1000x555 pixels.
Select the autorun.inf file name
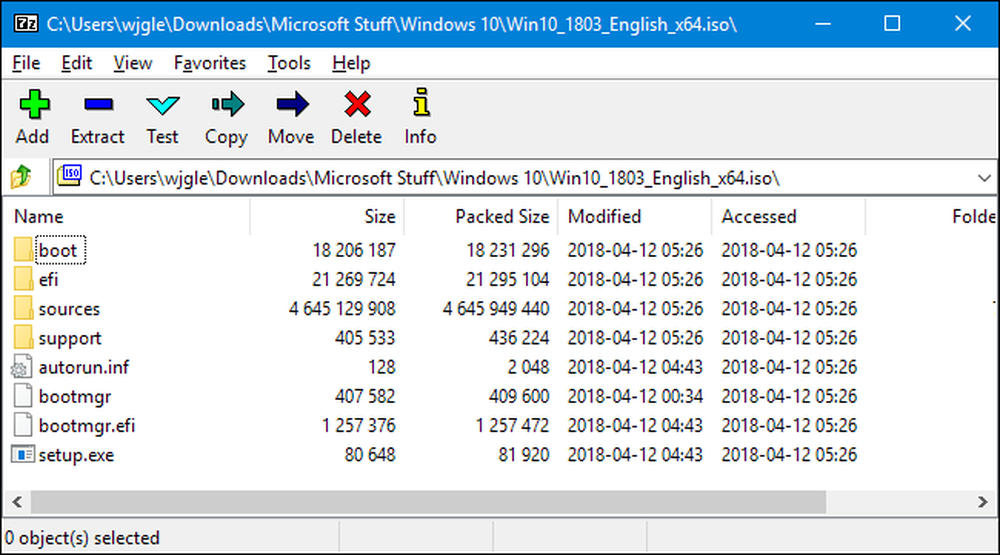[x=84, y=367]
